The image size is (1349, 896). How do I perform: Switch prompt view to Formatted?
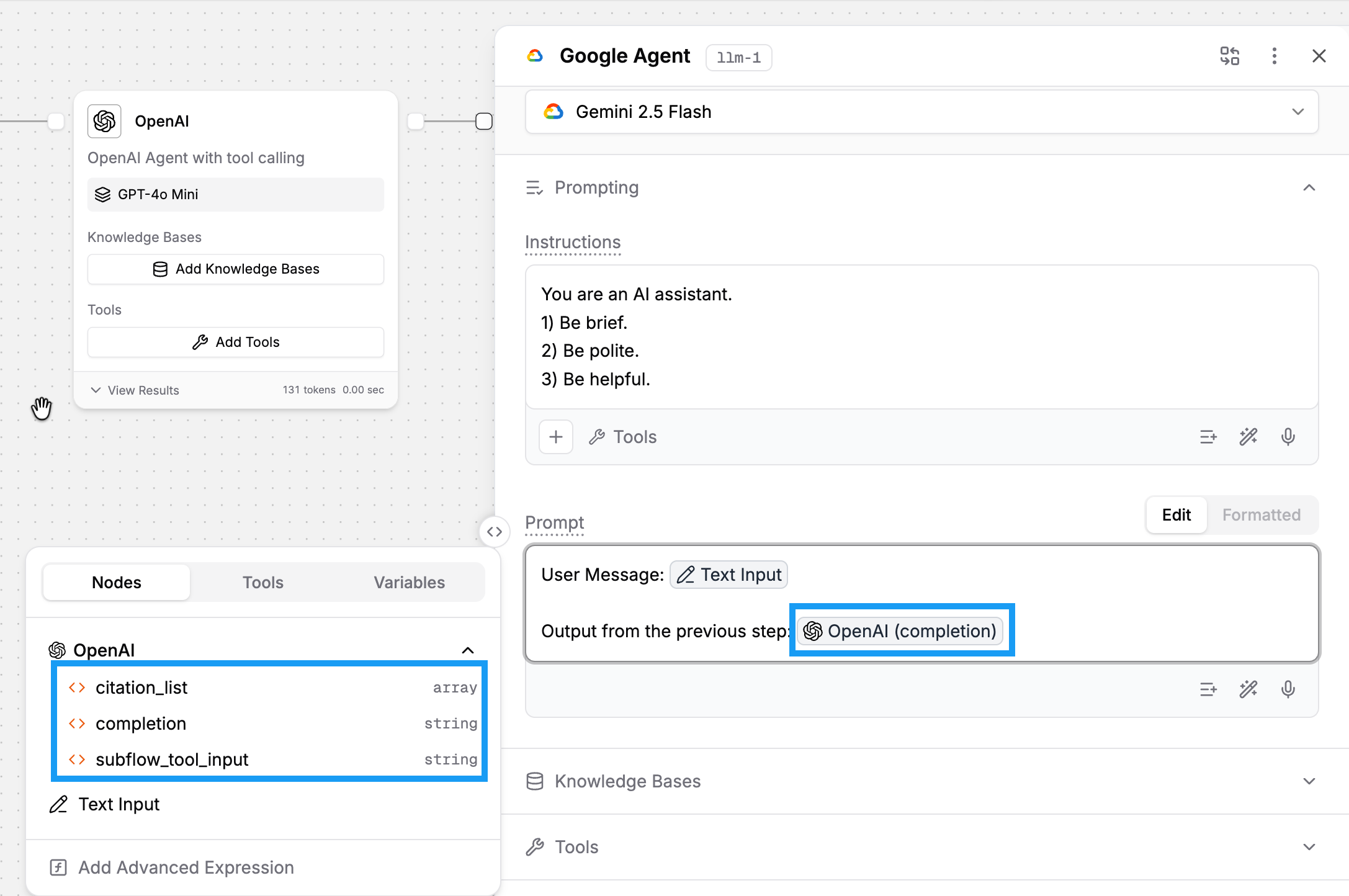(1261, 515)
